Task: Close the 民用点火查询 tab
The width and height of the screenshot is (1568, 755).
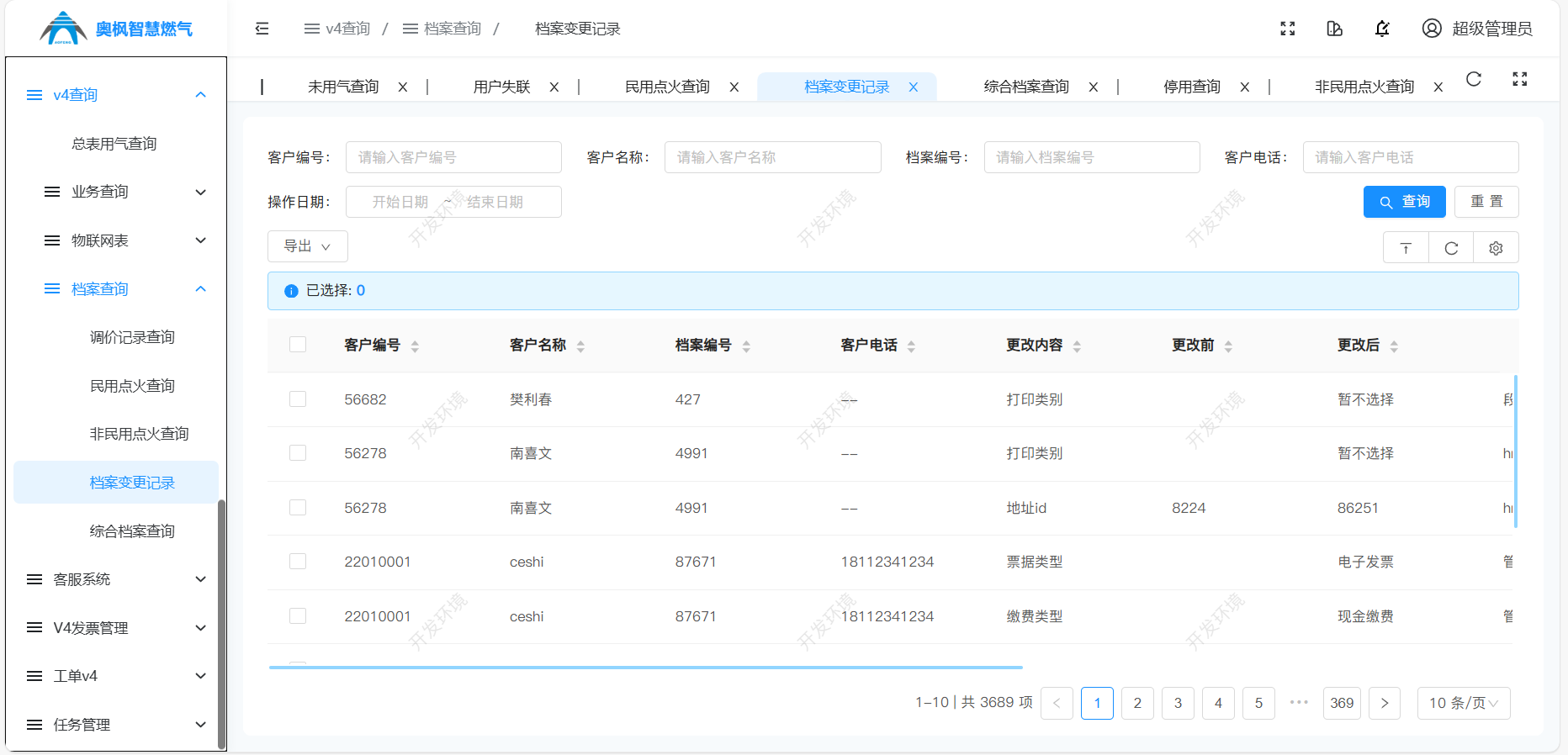Action: click(x=734, y=87)
